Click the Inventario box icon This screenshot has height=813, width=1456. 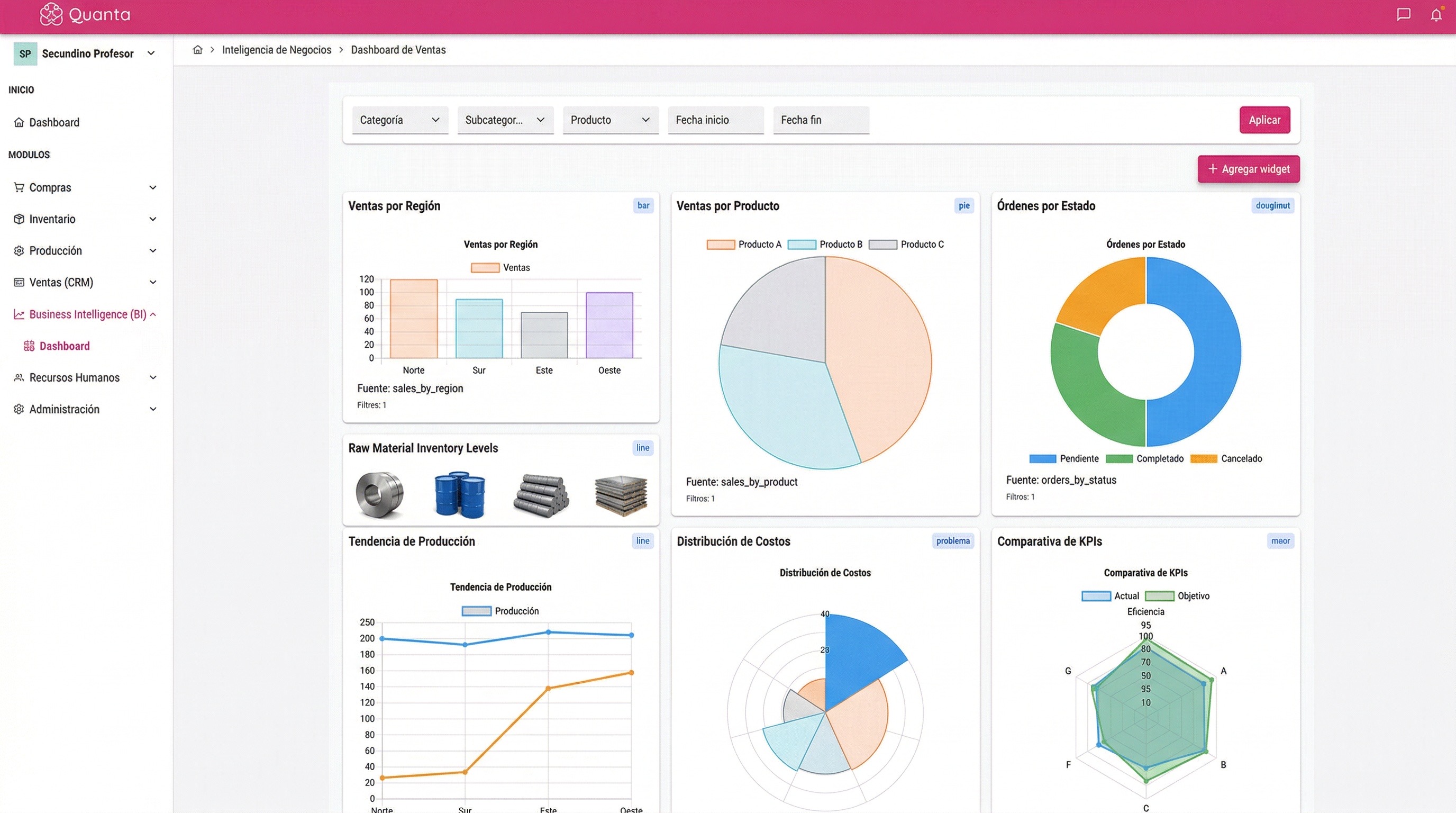[19, 219]
